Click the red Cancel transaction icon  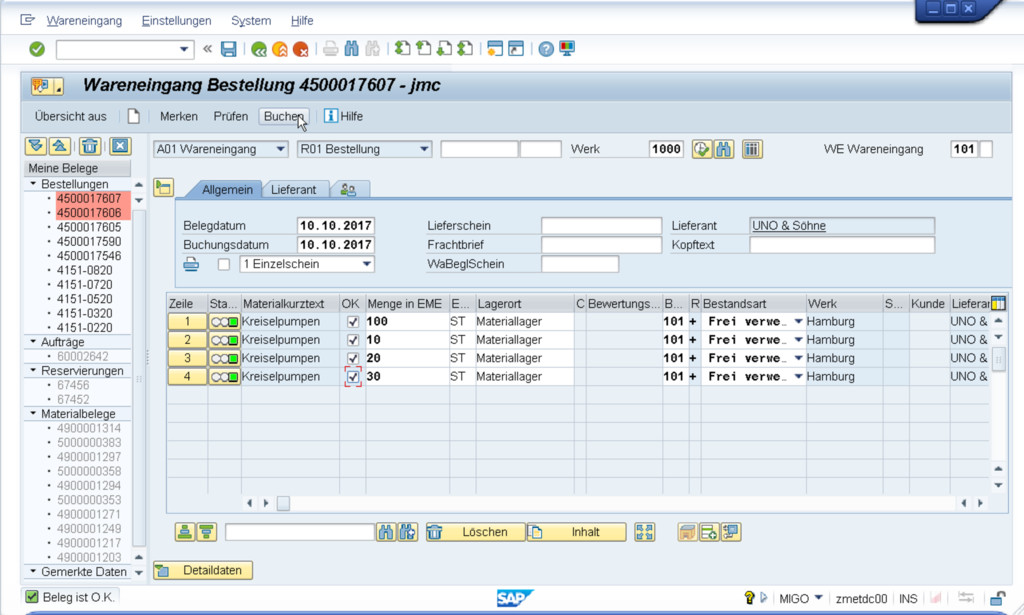point(301,49)
